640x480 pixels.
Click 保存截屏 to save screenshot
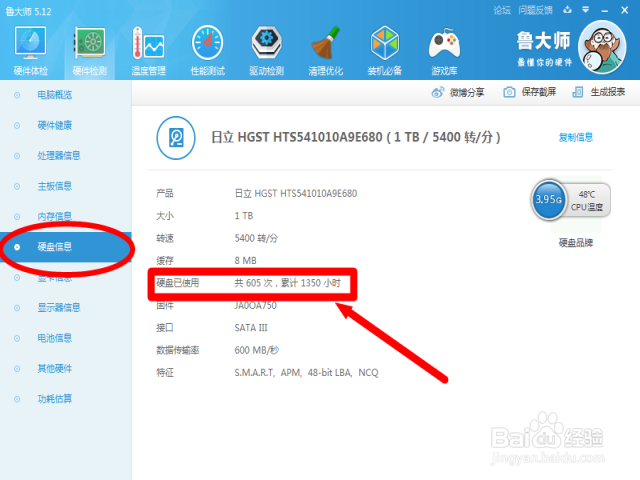coord(530,92)
